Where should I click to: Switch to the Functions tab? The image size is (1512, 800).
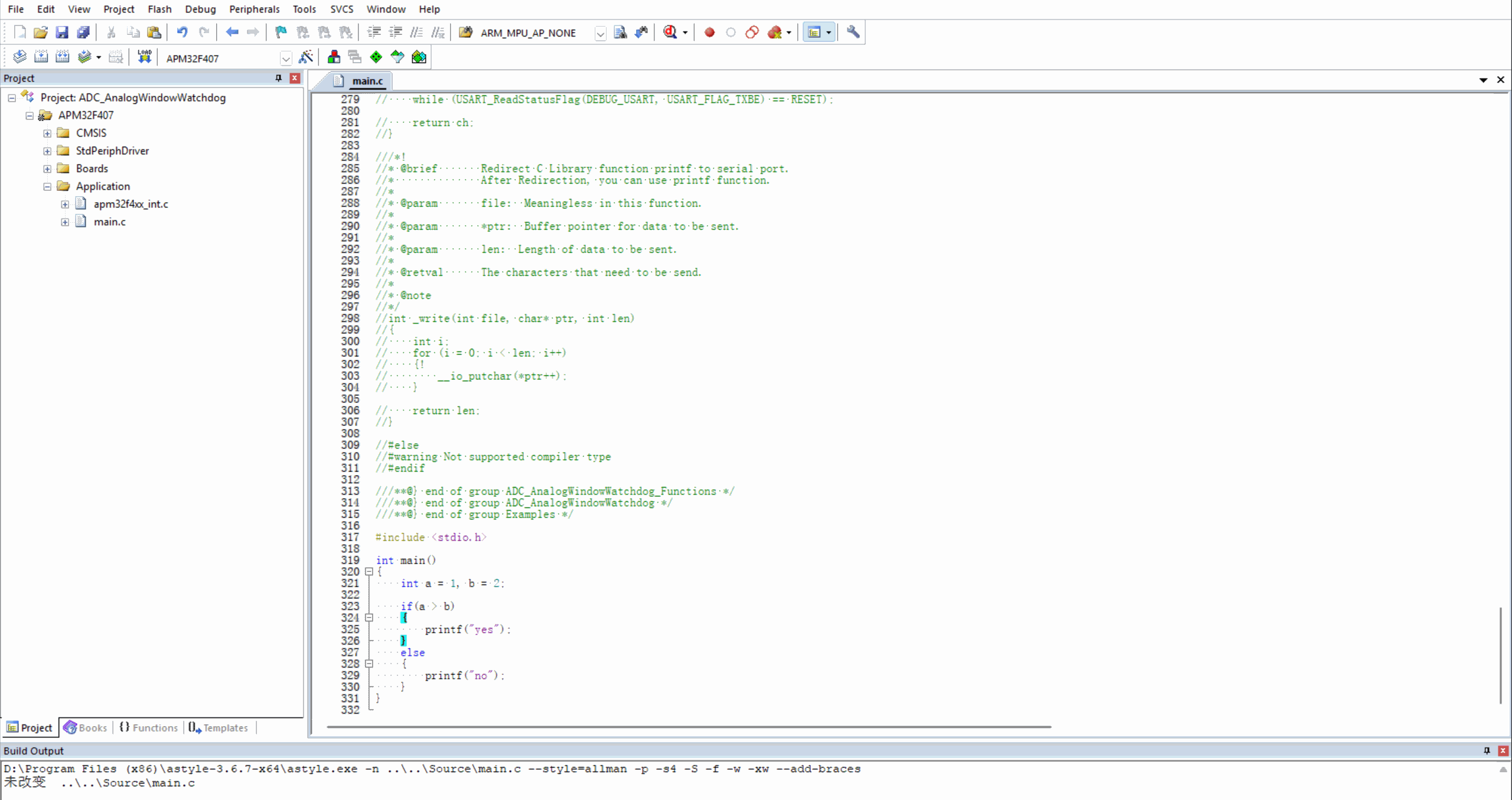click(x=149, y=727)
